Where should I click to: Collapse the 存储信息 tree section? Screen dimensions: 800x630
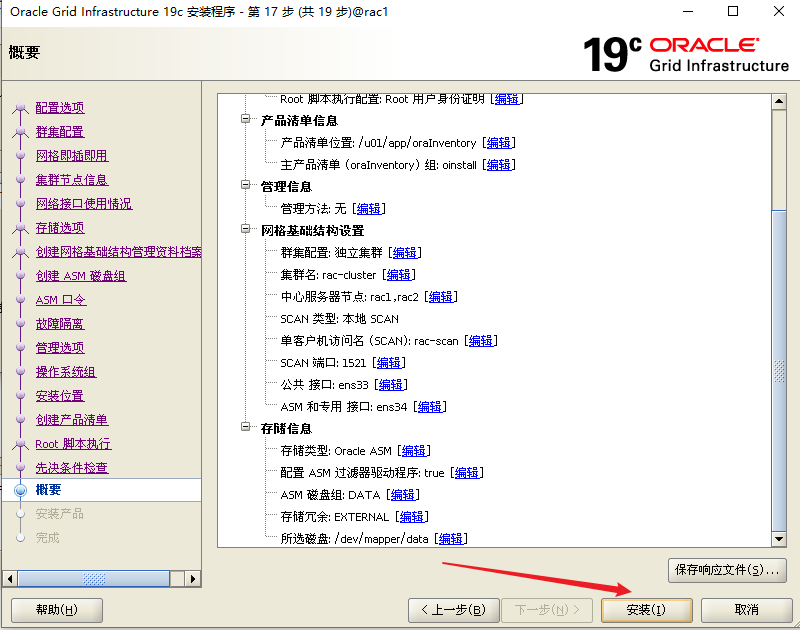[x=246, y=428]
